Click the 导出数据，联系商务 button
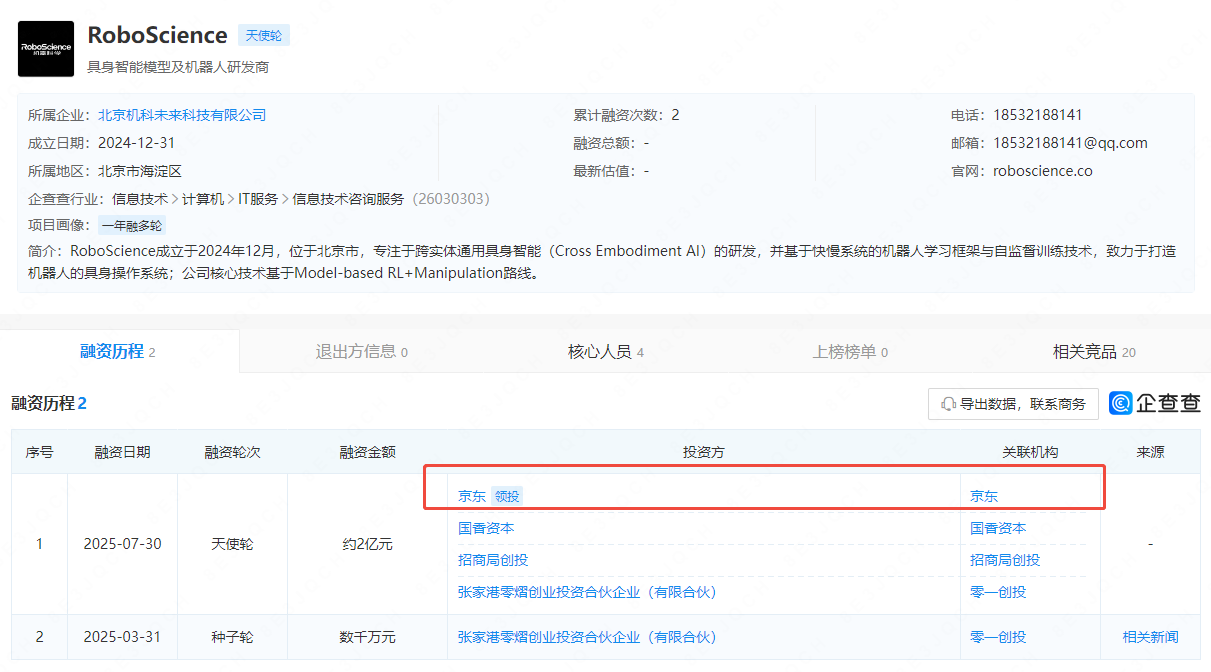 click(1013, 404)
